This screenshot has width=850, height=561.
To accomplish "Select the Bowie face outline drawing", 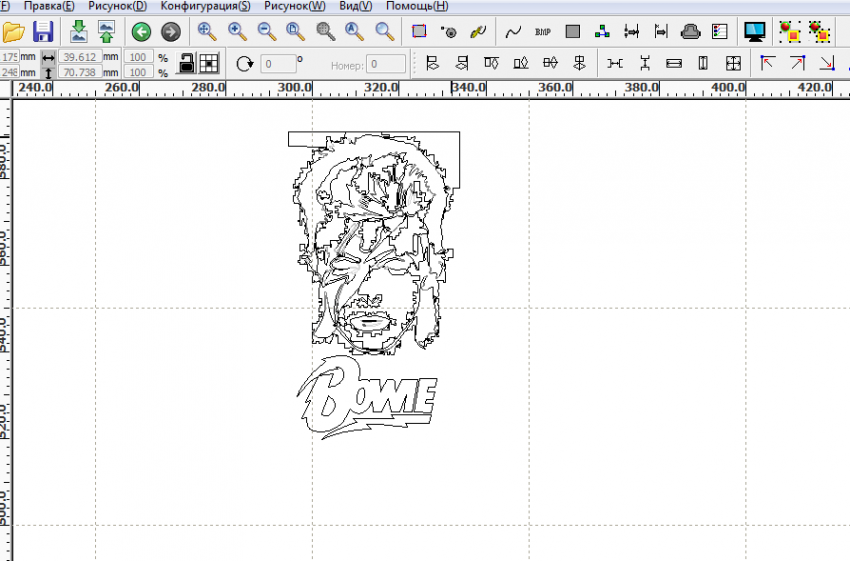I will pos(374,243).
